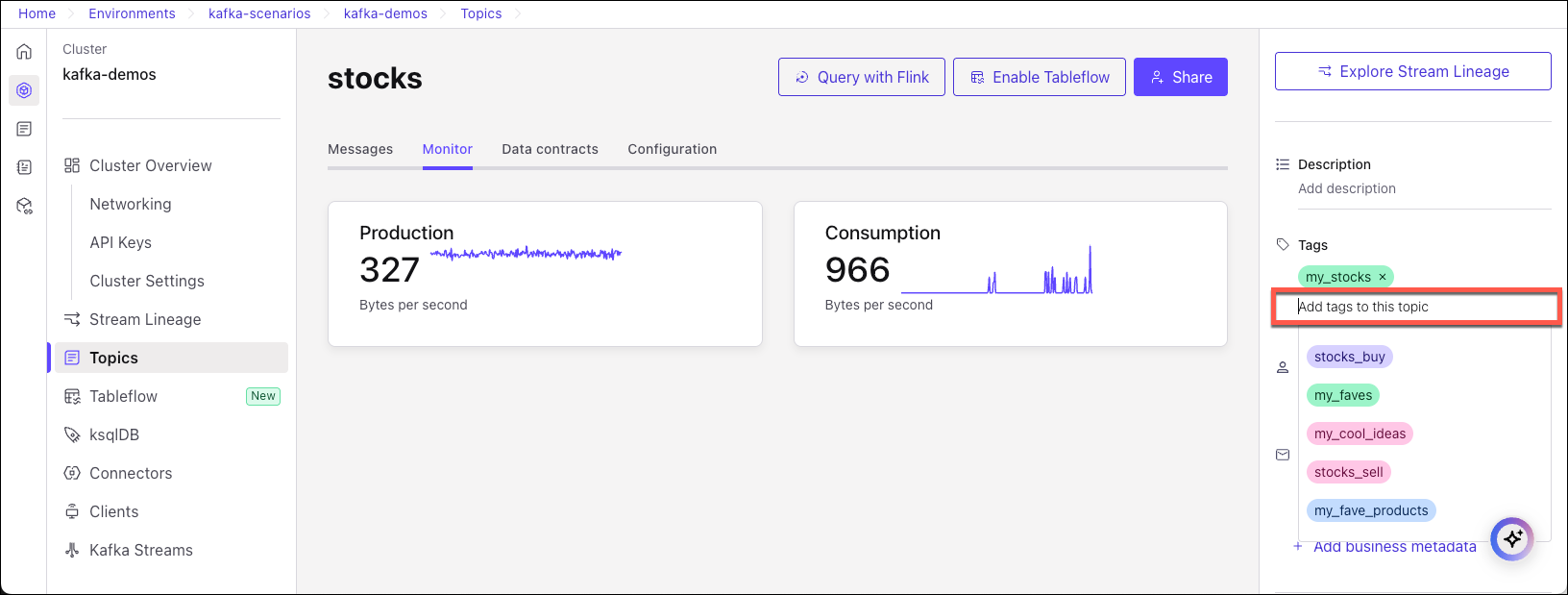Open the Data contracts tab
Viewport: 1568px width, 595px height.
(551, 149)
